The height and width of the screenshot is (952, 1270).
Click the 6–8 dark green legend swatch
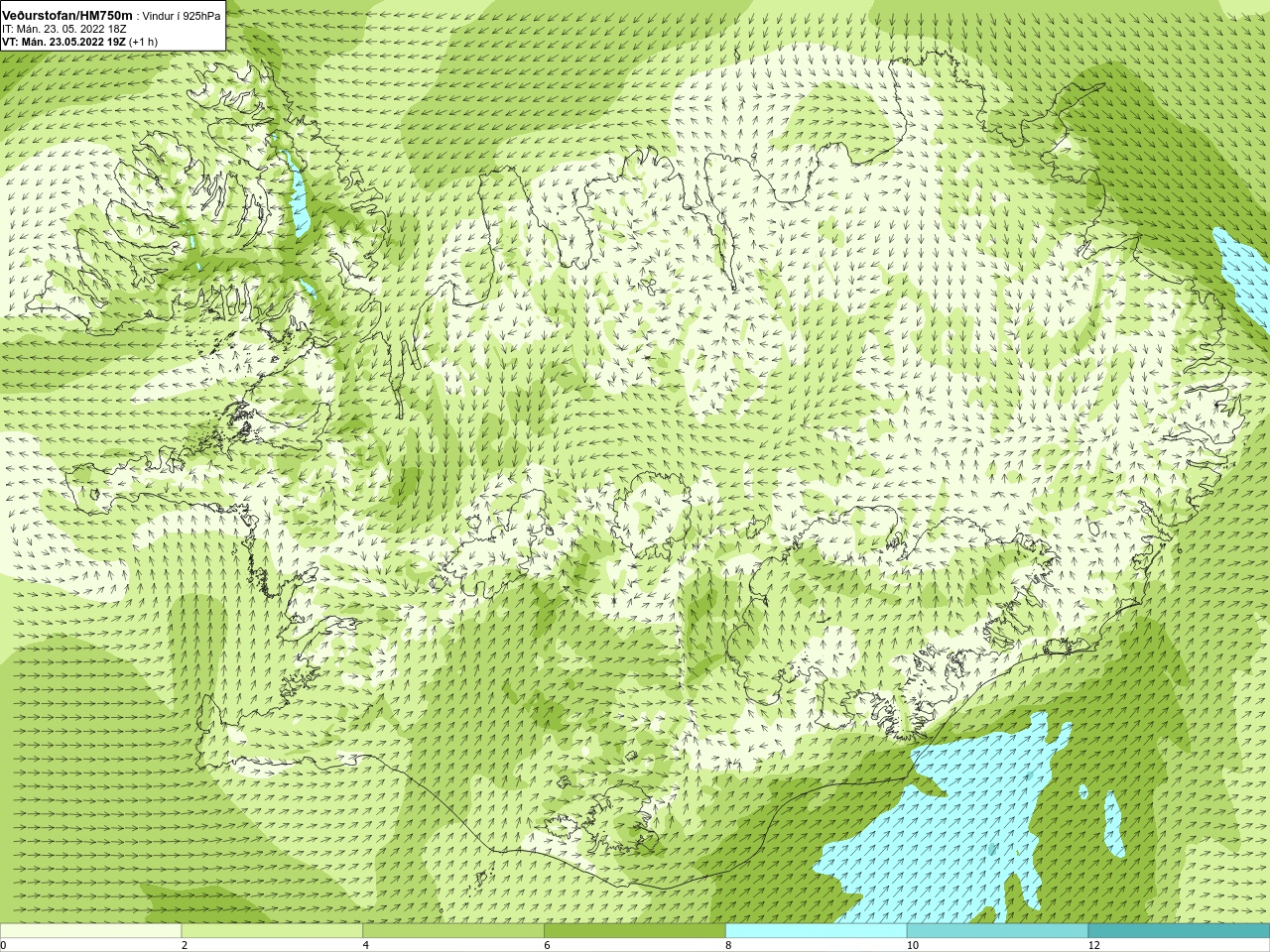pos(635,931)
